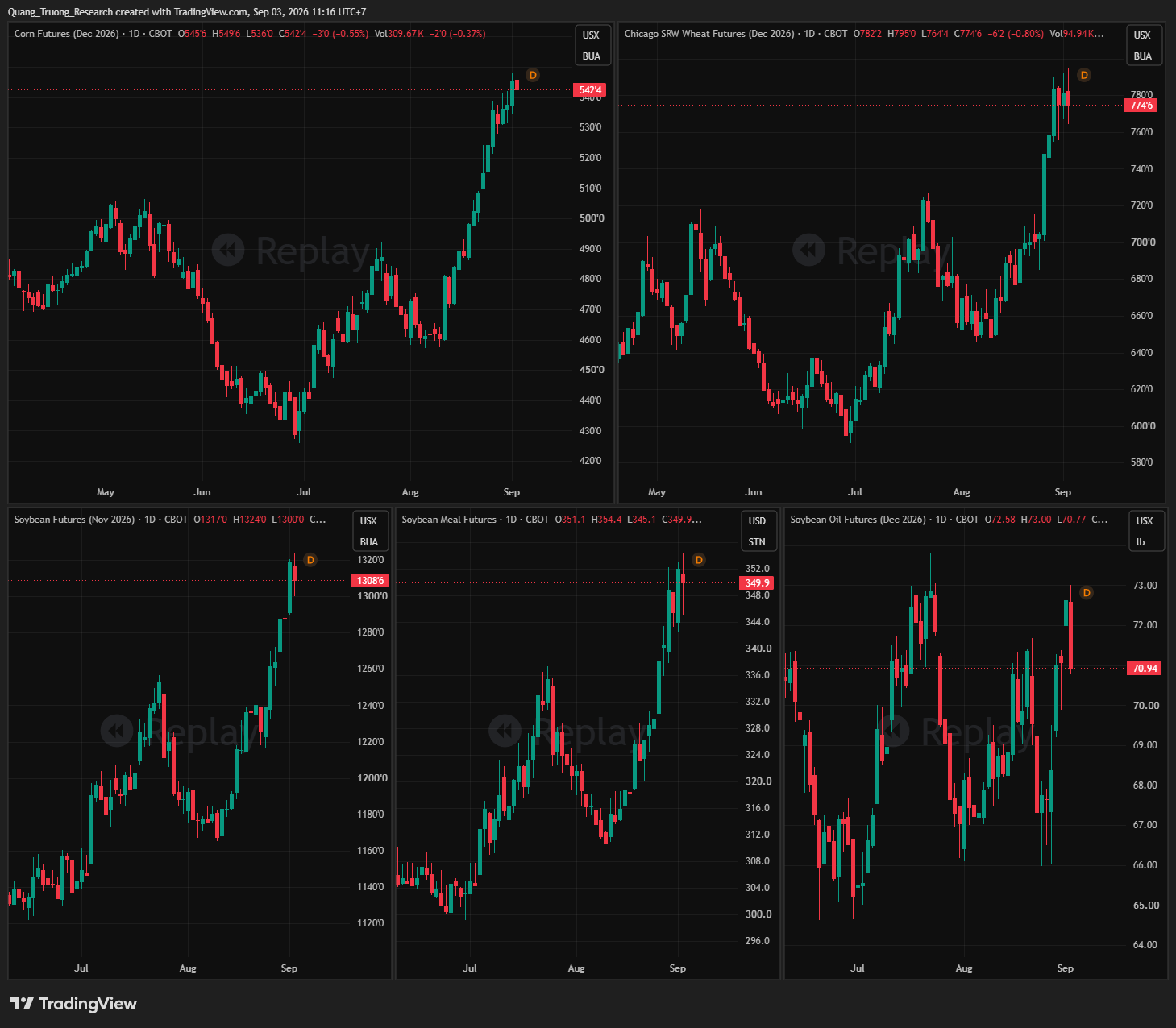Image resolution: width=1176 pixels, height=1028 pixels.
Task: Click the D marker on Corn Futures chart
Action: [x=533, y=75]
